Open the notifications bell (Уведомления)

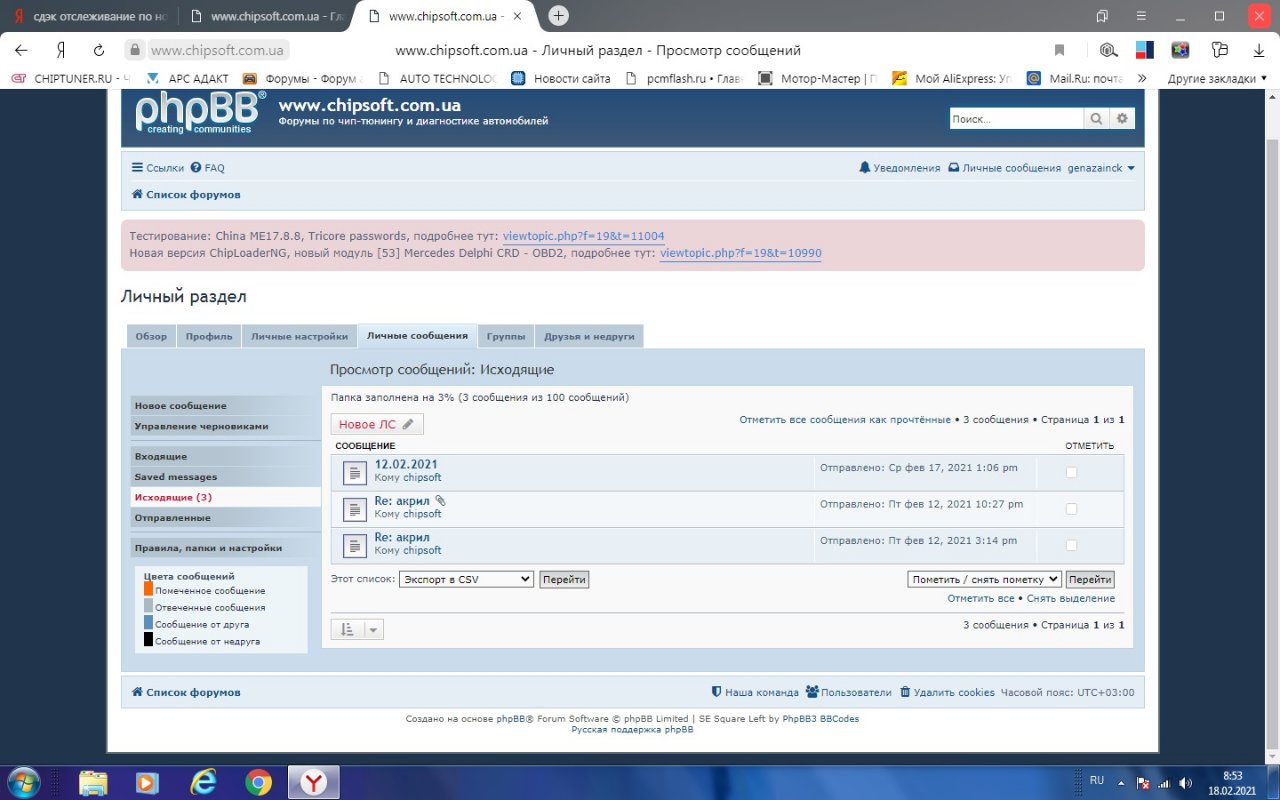[x=865, y=168]
